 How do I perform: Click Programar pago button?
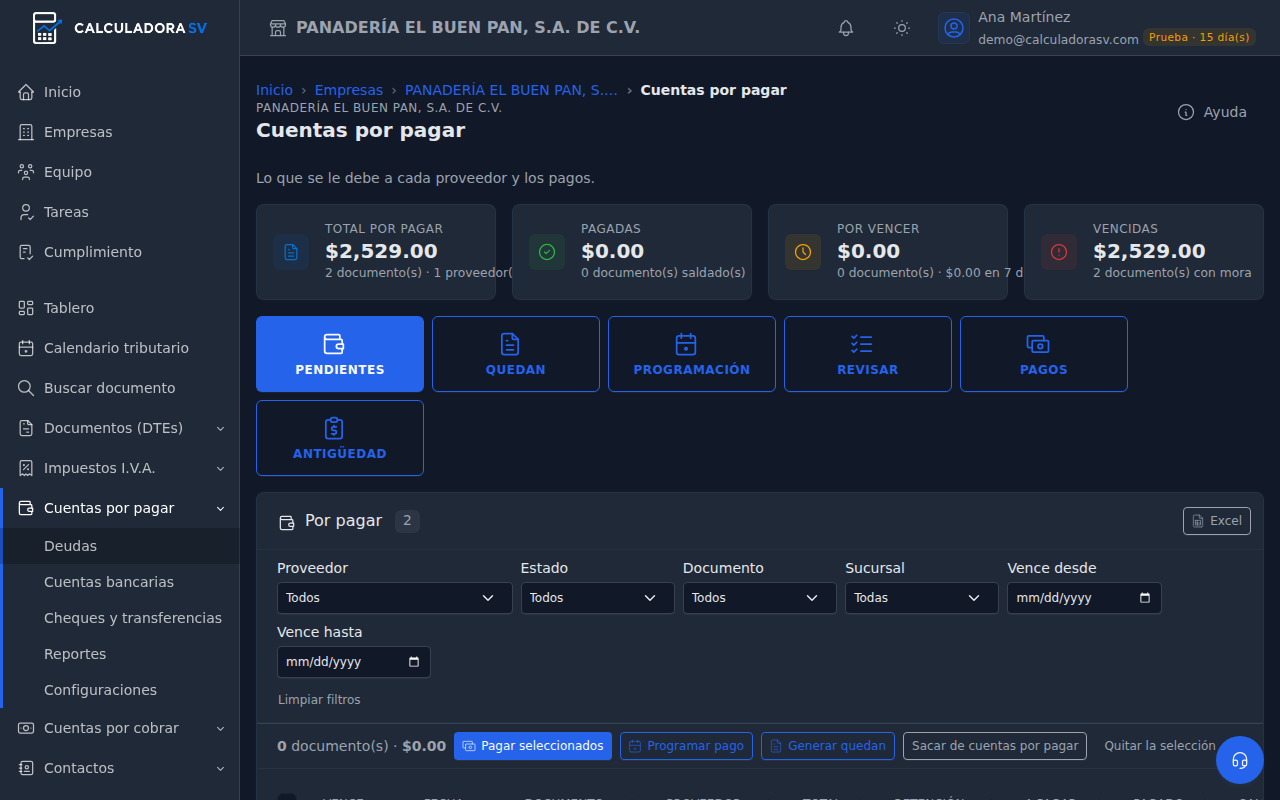pyautogui.click(x=686, y=746)
